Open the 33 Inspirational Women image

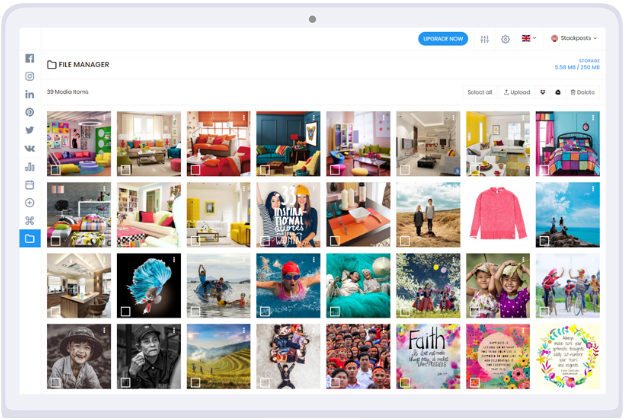(x=288, y=215)
